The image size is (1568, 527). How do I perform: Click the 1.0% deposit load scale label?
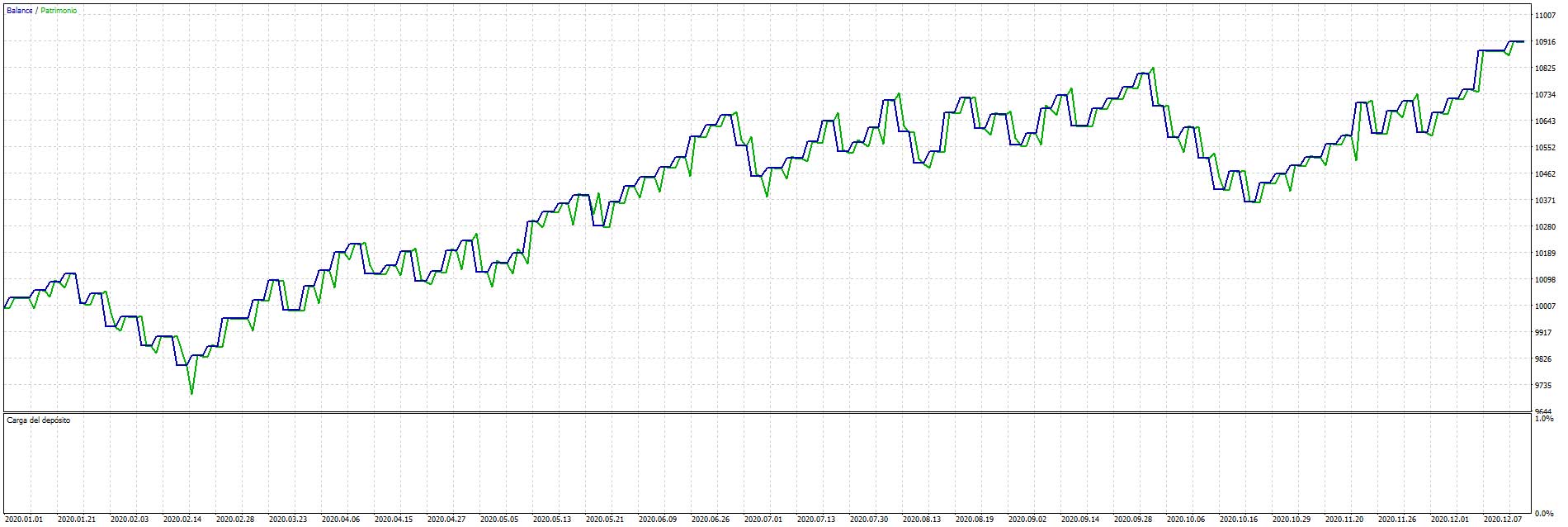pyautogui.click(x=1543, y=420)
